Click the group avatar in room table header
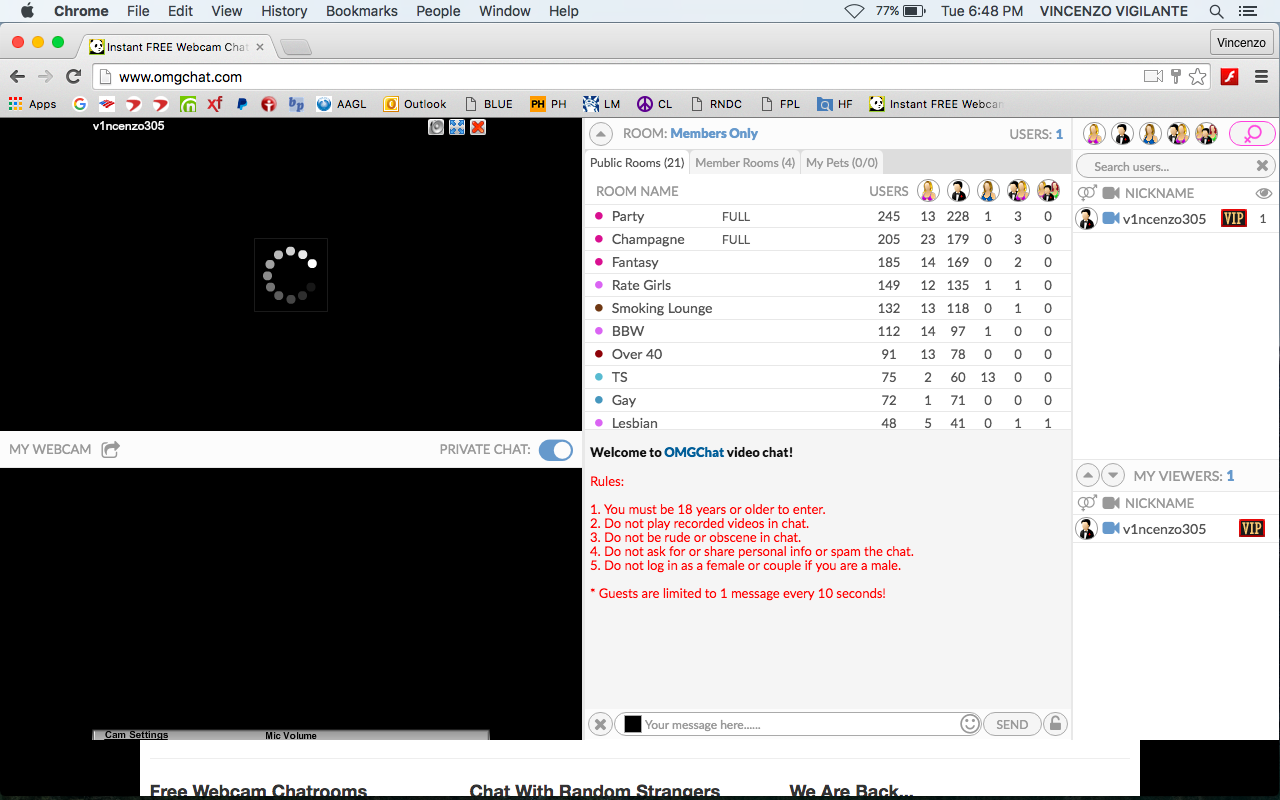The width and height of the screenshot is (1280, 800). tap(1048, 191)
